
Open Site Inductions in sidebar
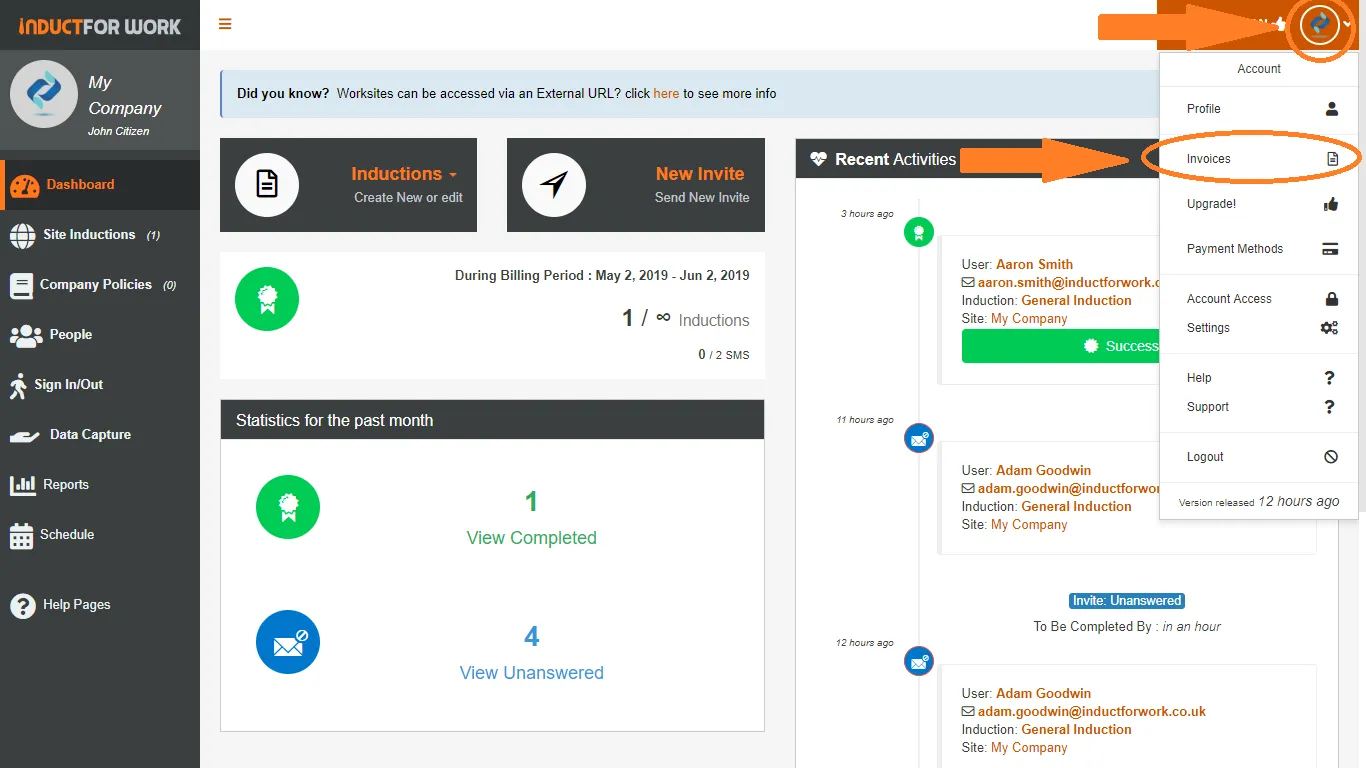[100, 235]
